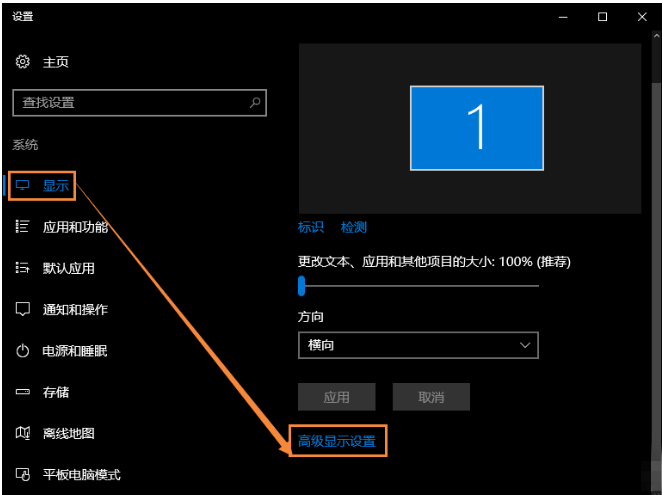The width and height of the screenshot is (662, 495).
Task: Click the icon beside 默认应用
Action: pyautogui.click(x=23, y=268)
